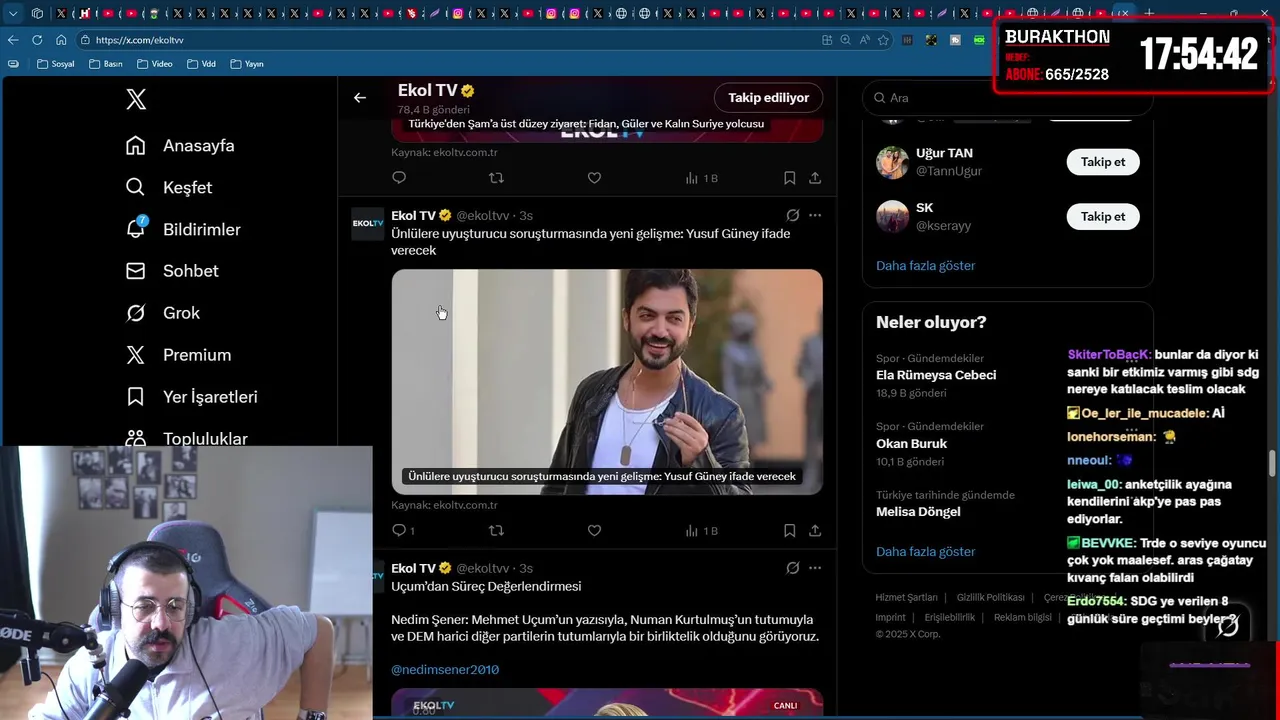1280x720 pixels.
Task: Open the workspaces icon beside the tabs
Action: (37, 14)
